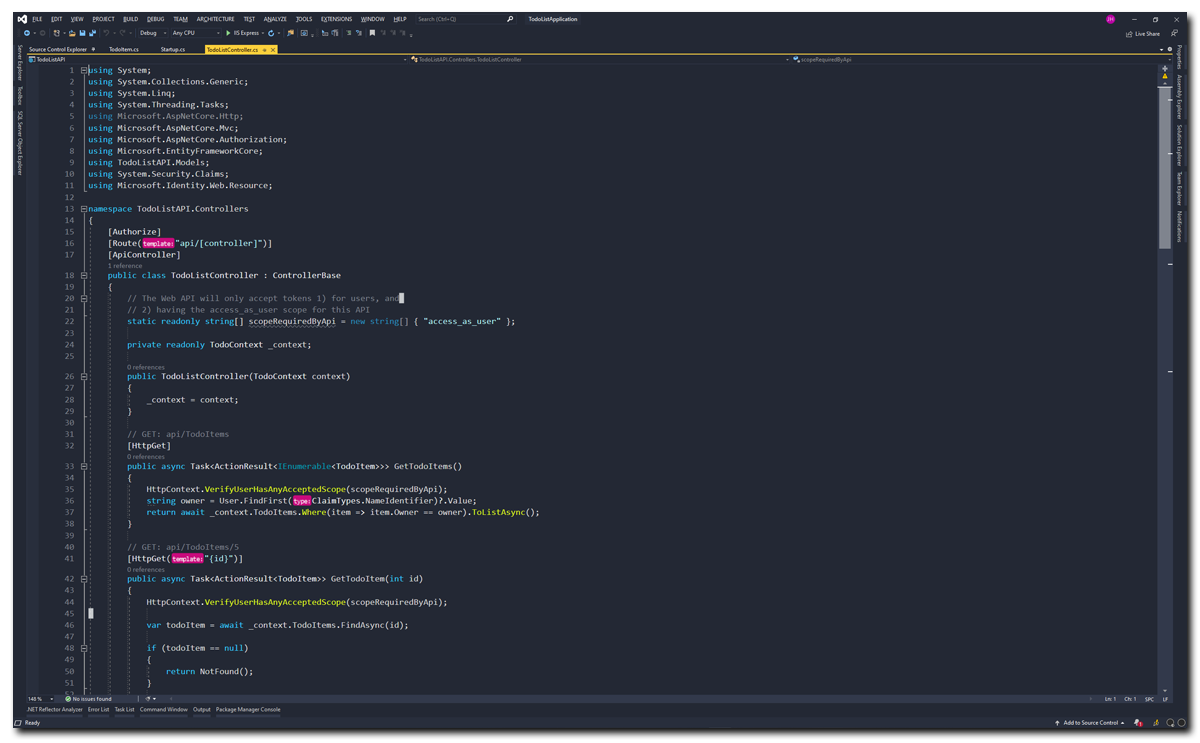Save the current file with the disk icon
Image resolution: width=1200 pixels, height=743 pixels.
click(x=82, y=32)
